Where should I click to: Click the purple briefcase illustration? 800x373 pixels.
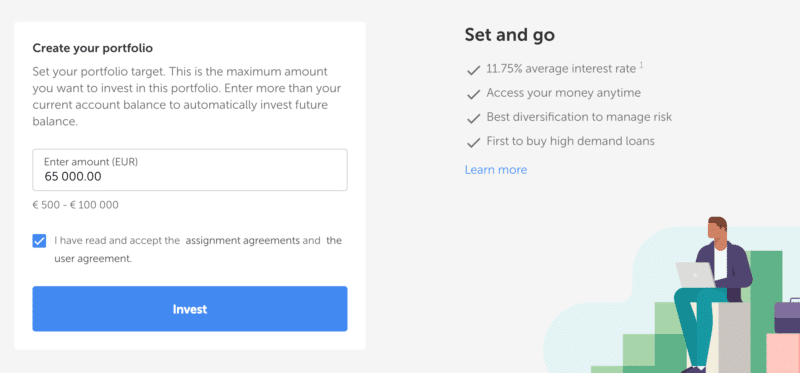click(x=787, y=315)
